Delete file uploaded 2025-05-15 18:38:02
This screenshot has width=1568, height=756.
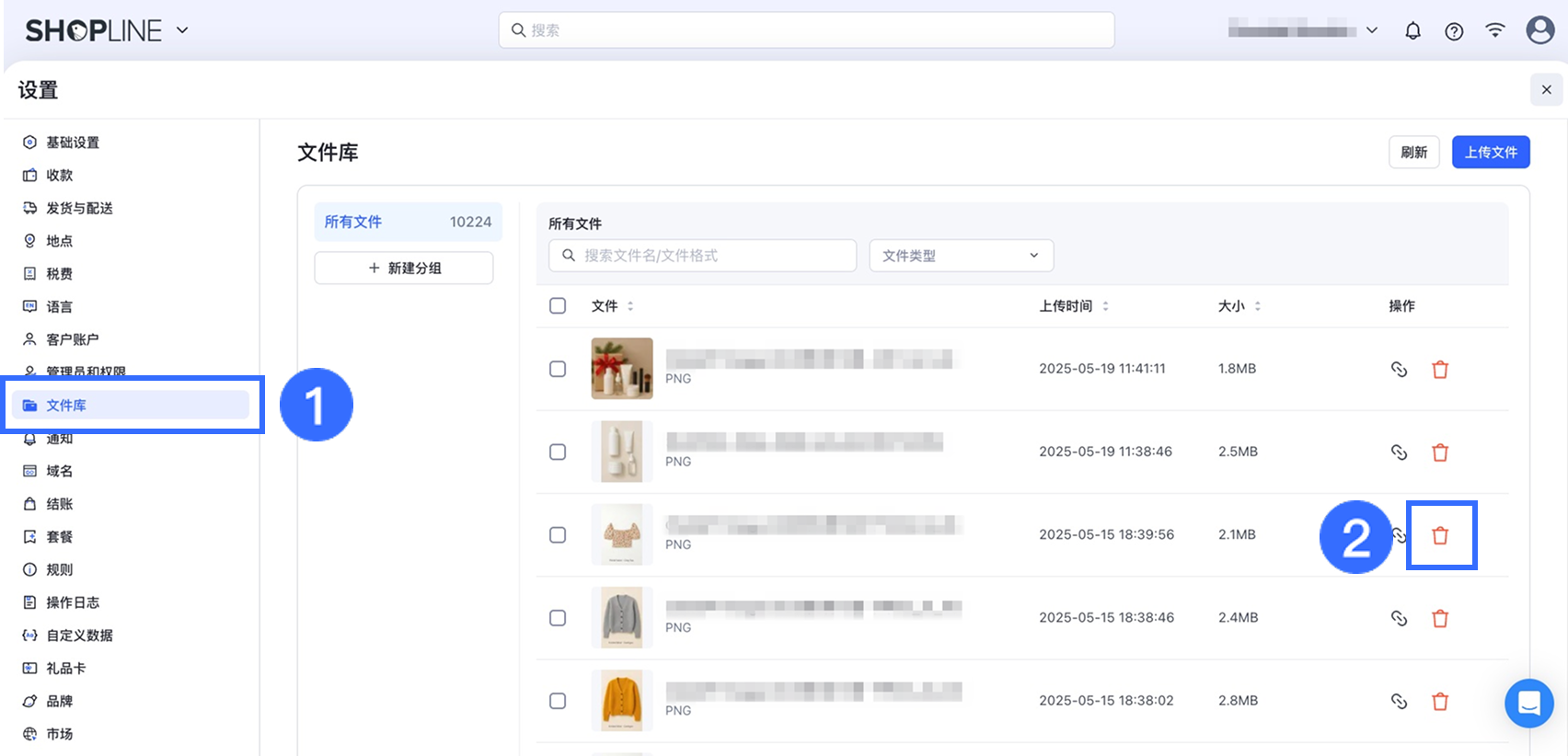[1440, 701]
